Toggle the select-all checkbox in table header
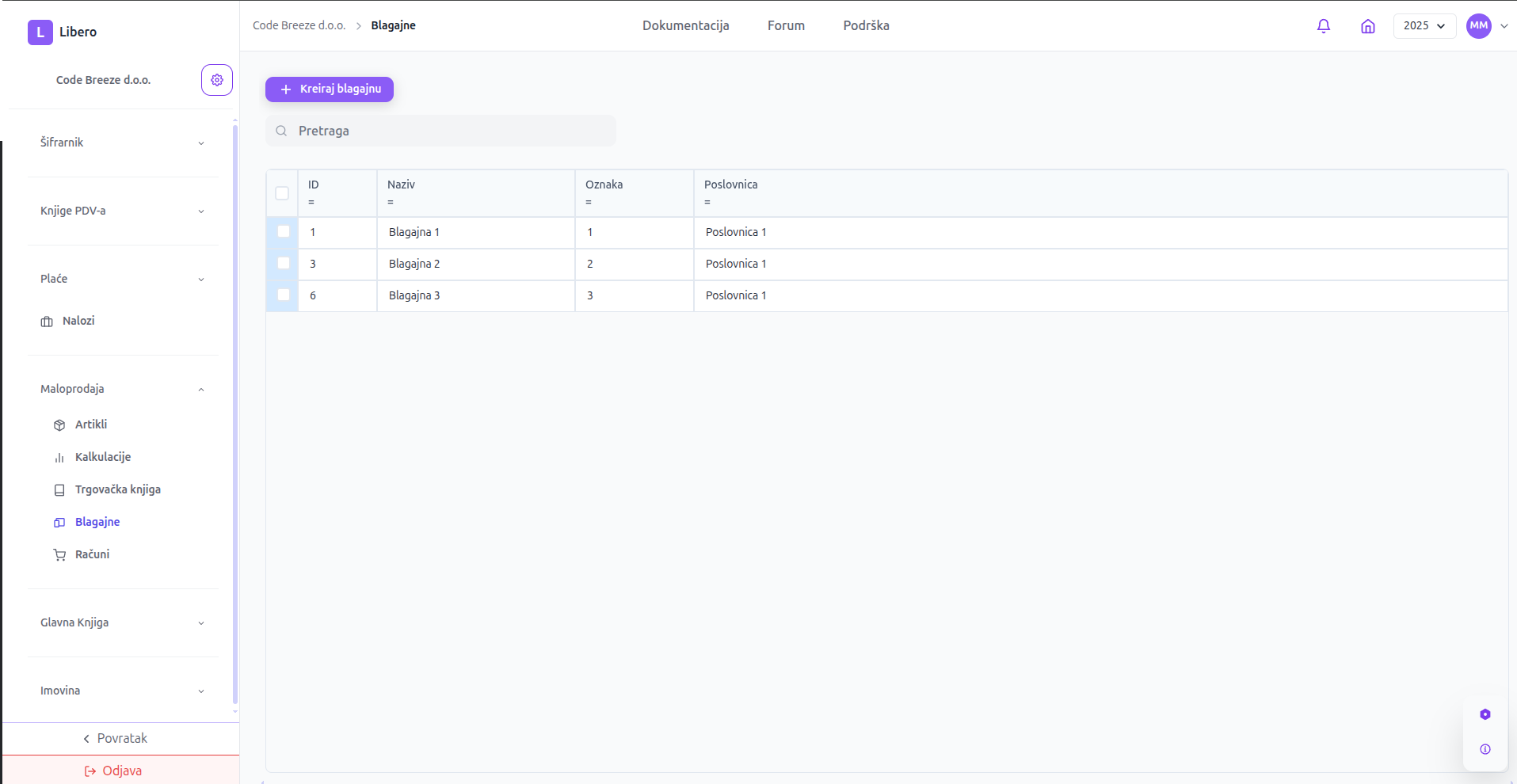1517x784 pixels. tap(282, 193)
